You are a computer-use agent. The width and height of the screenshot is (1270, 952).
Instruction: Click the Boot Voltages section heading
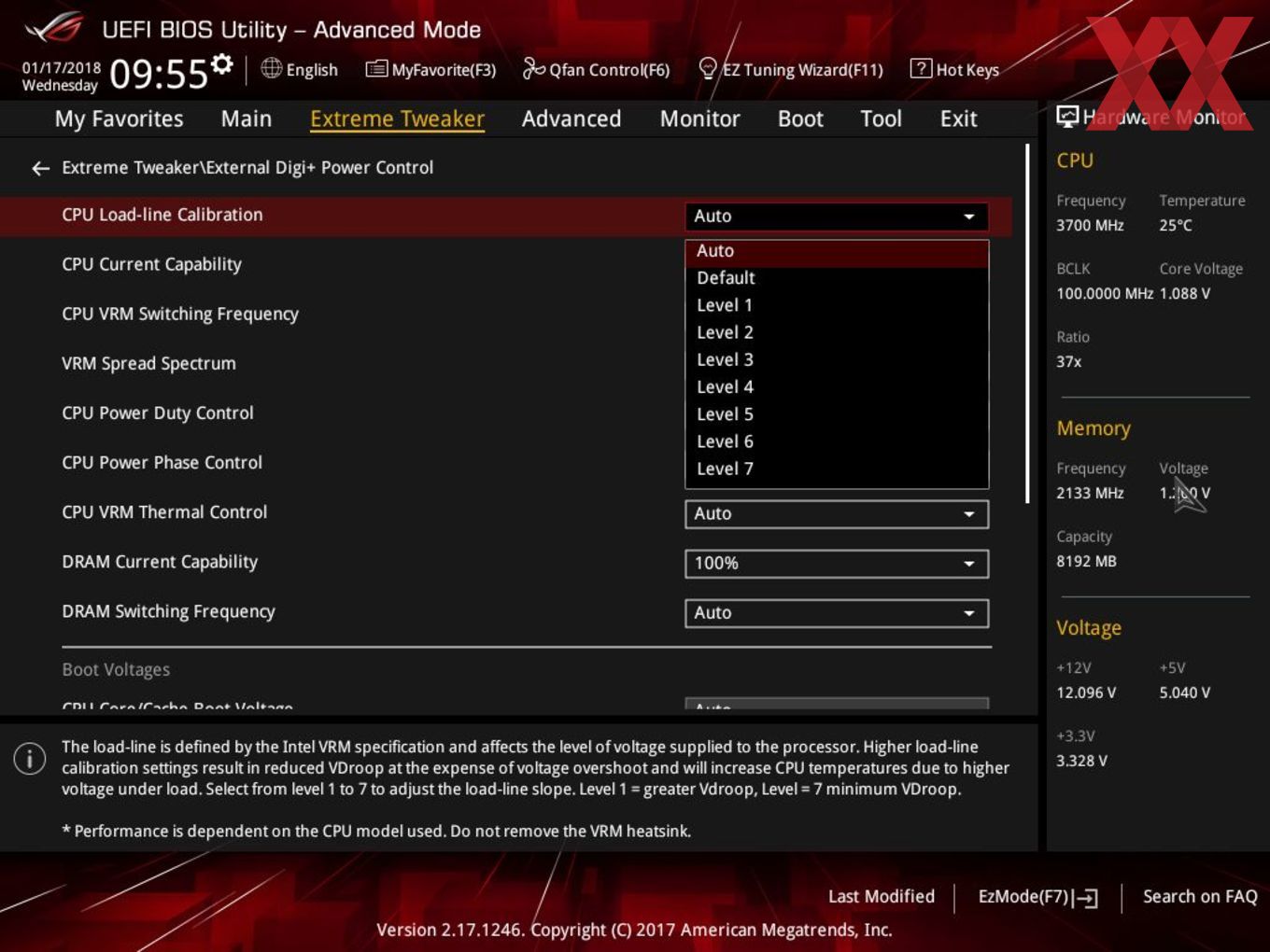click(x=116, y=669)
